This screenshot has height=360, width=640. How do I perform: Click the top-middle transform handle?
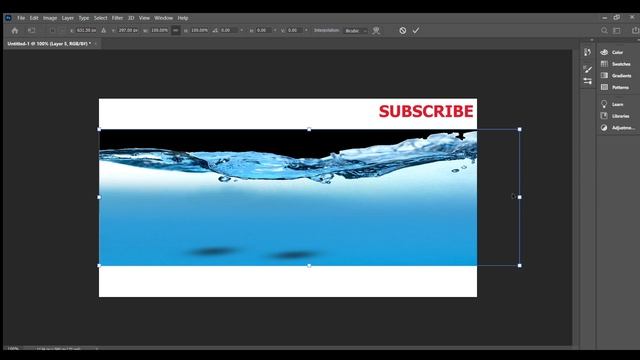(309, 129)
